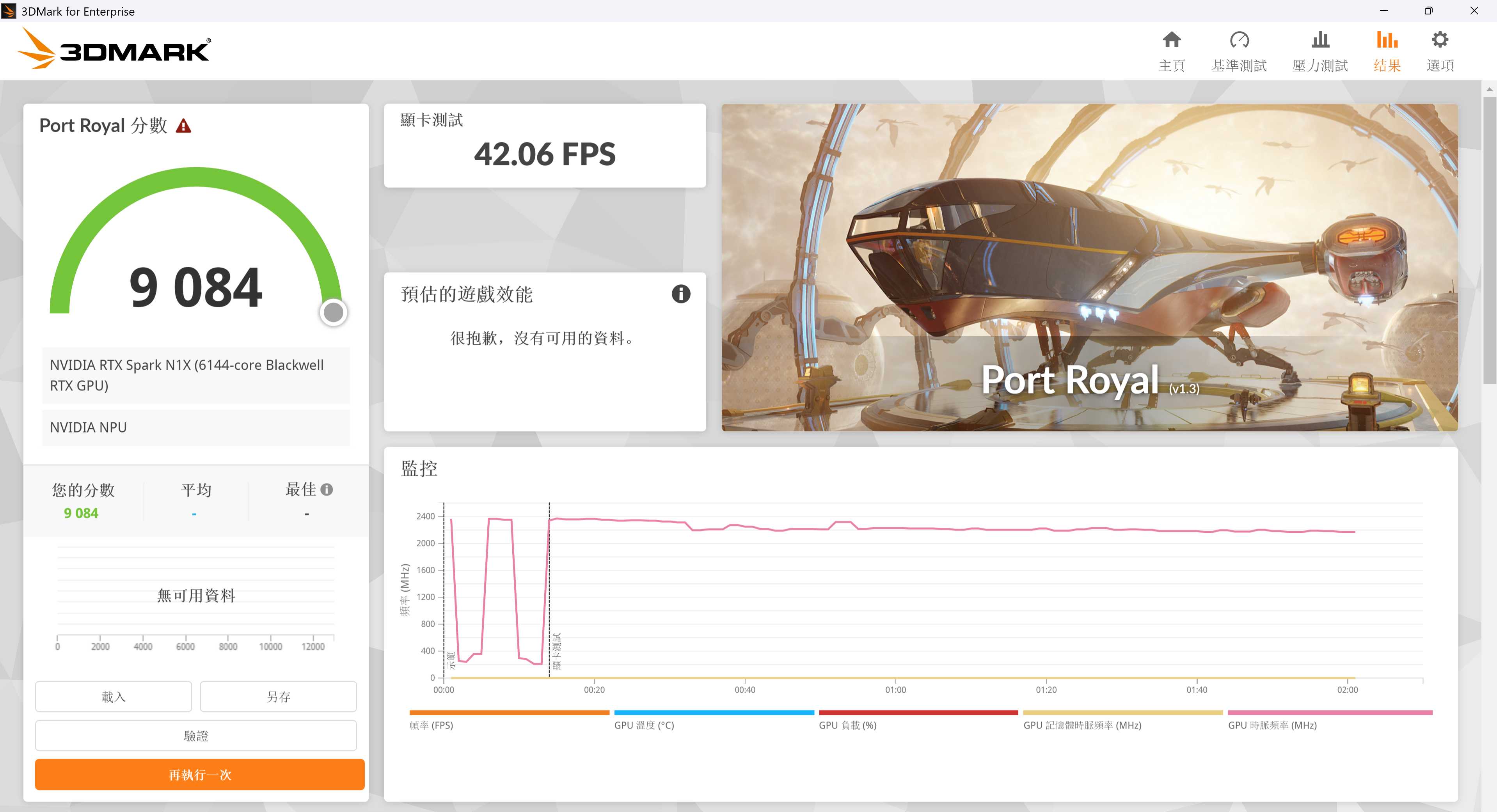The width and height of the screenshot is (1497, 812).
Task: Click the red warning triangle next to Port Royal score
Action: click(184, 126)
